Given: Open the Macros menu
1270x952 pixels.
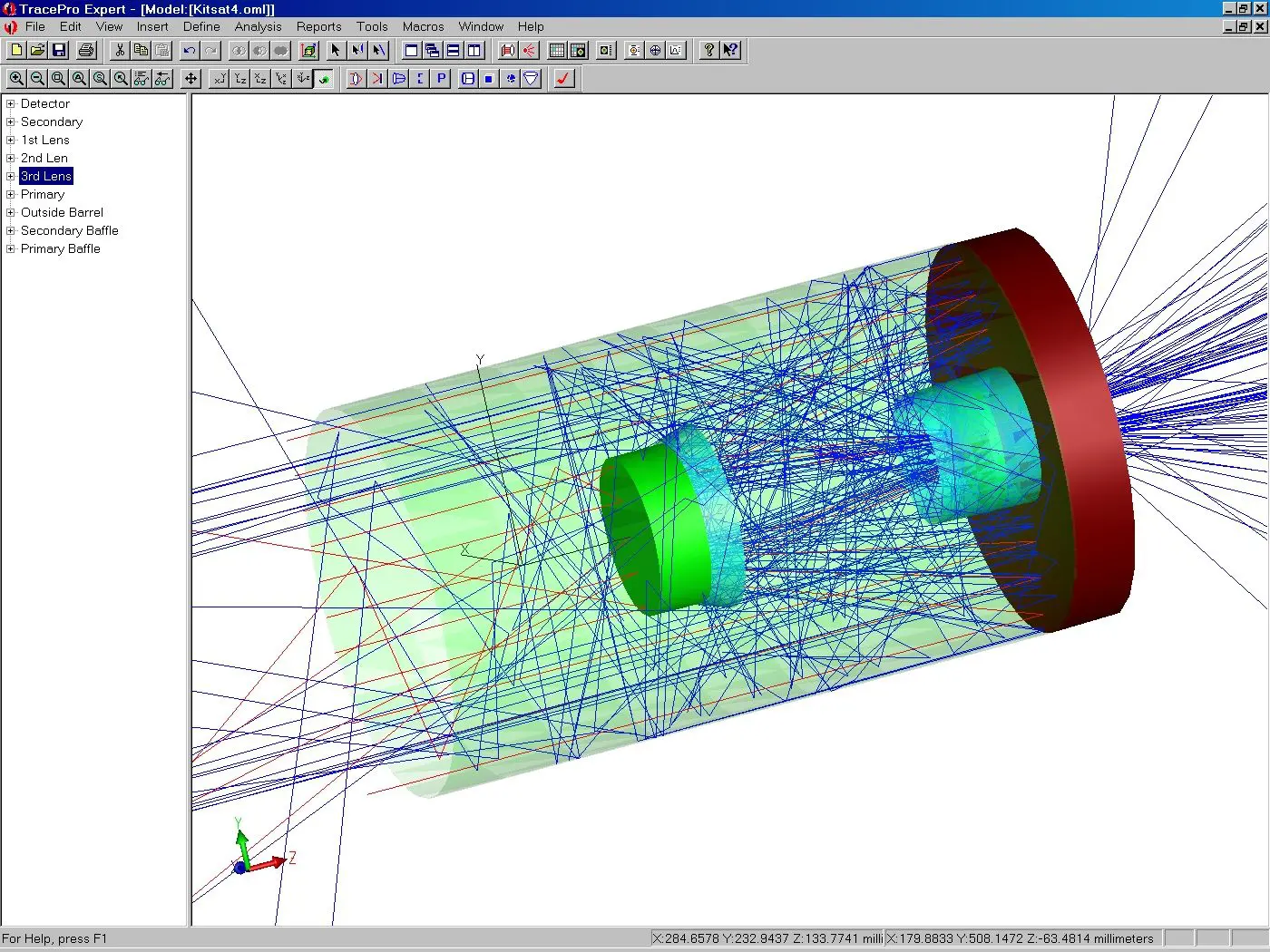Looking at the screenshot, I should 423,26.
